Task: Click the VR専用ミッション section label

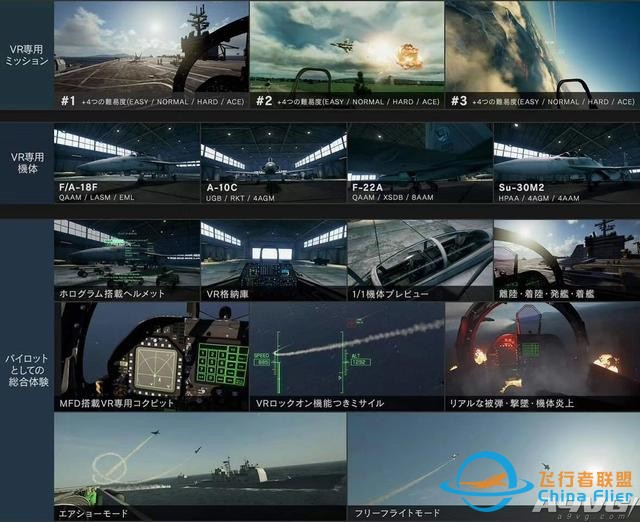Action: 27,55
